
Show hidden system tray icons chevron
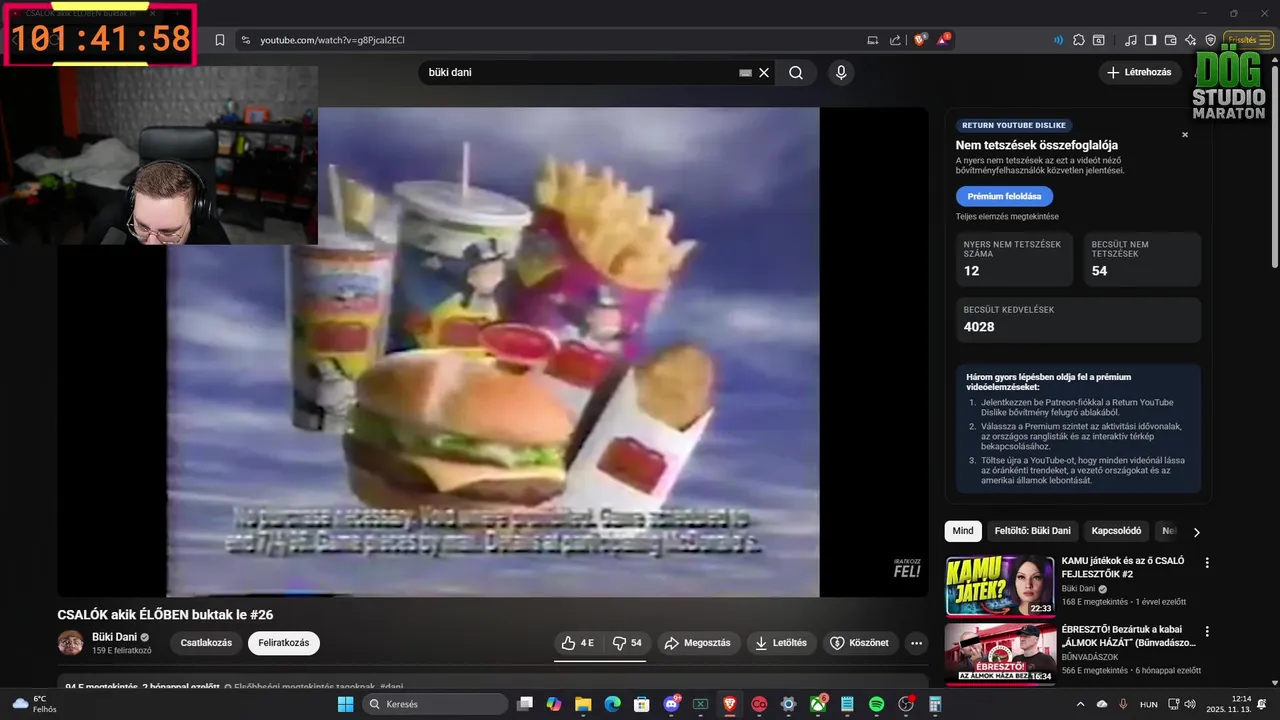click(x=1081, y=704)
